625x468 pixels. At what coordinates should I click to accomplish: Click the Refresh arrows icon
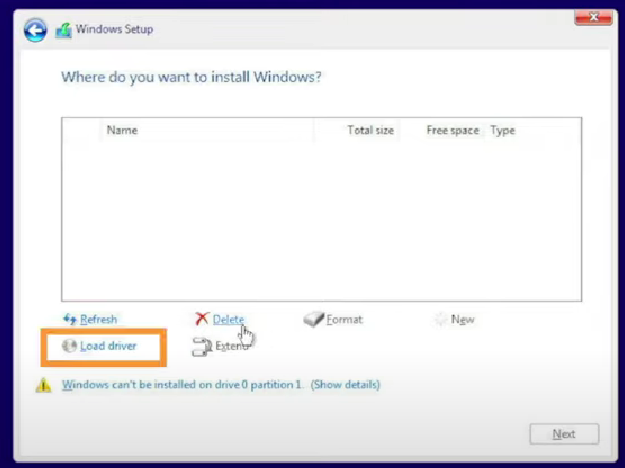(x=70, y=319)
